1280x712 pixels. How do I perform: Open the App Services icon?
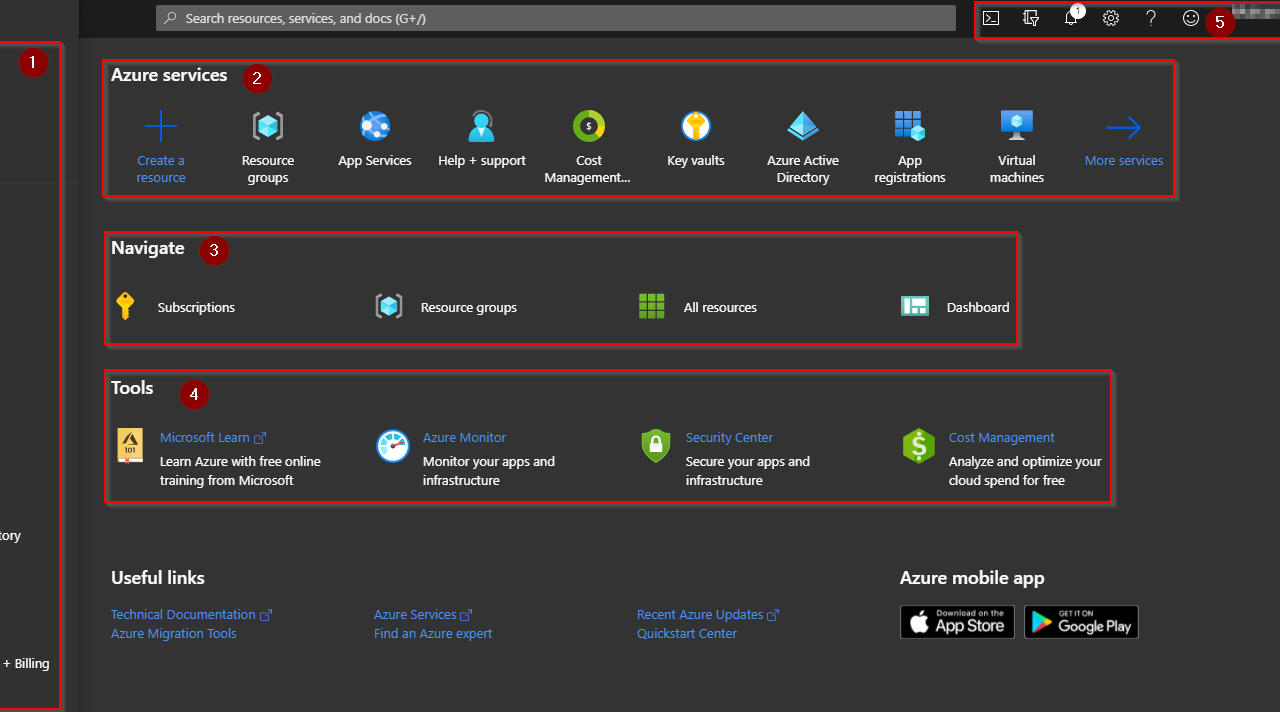pos(375,127)
